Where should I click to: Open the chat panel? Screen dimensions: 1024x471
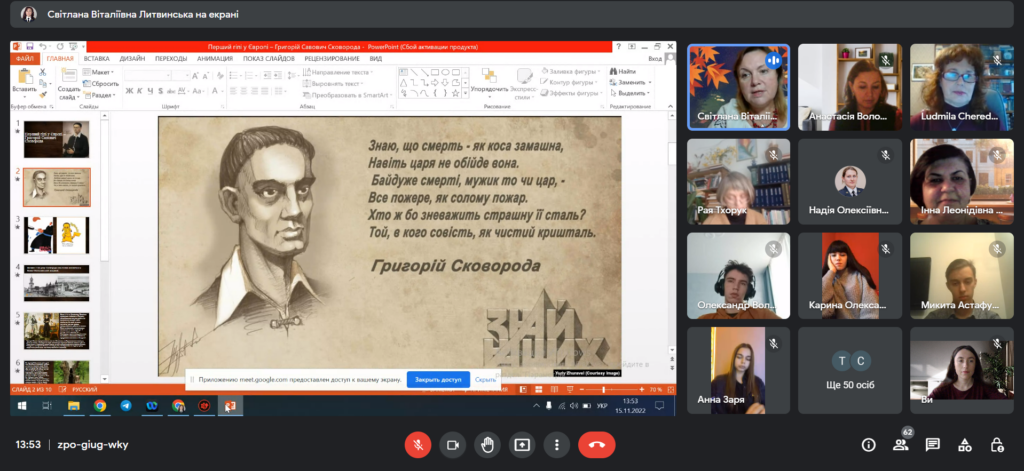coord(932,445)
